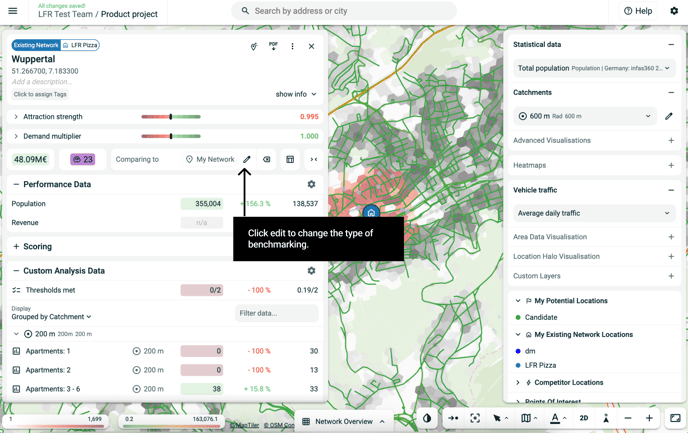Reset map north with compass icon
This screenshot has width=688, height=433.
click(x=606, y=419)
